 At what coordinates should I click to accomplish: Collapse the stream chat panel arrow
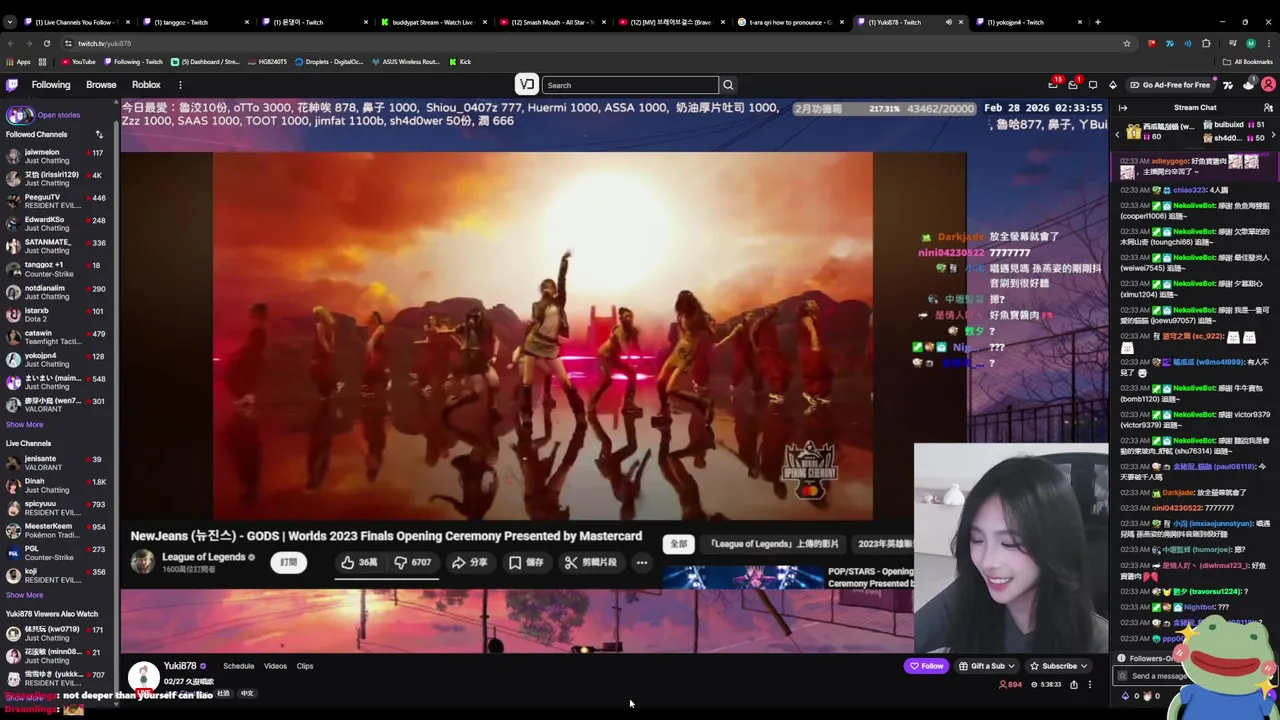(x=1122, y=108)
